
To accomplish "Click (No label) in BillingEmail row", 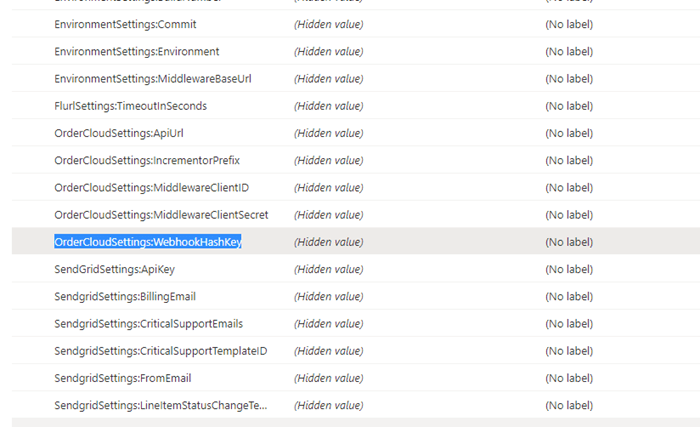I will point(569,297).
